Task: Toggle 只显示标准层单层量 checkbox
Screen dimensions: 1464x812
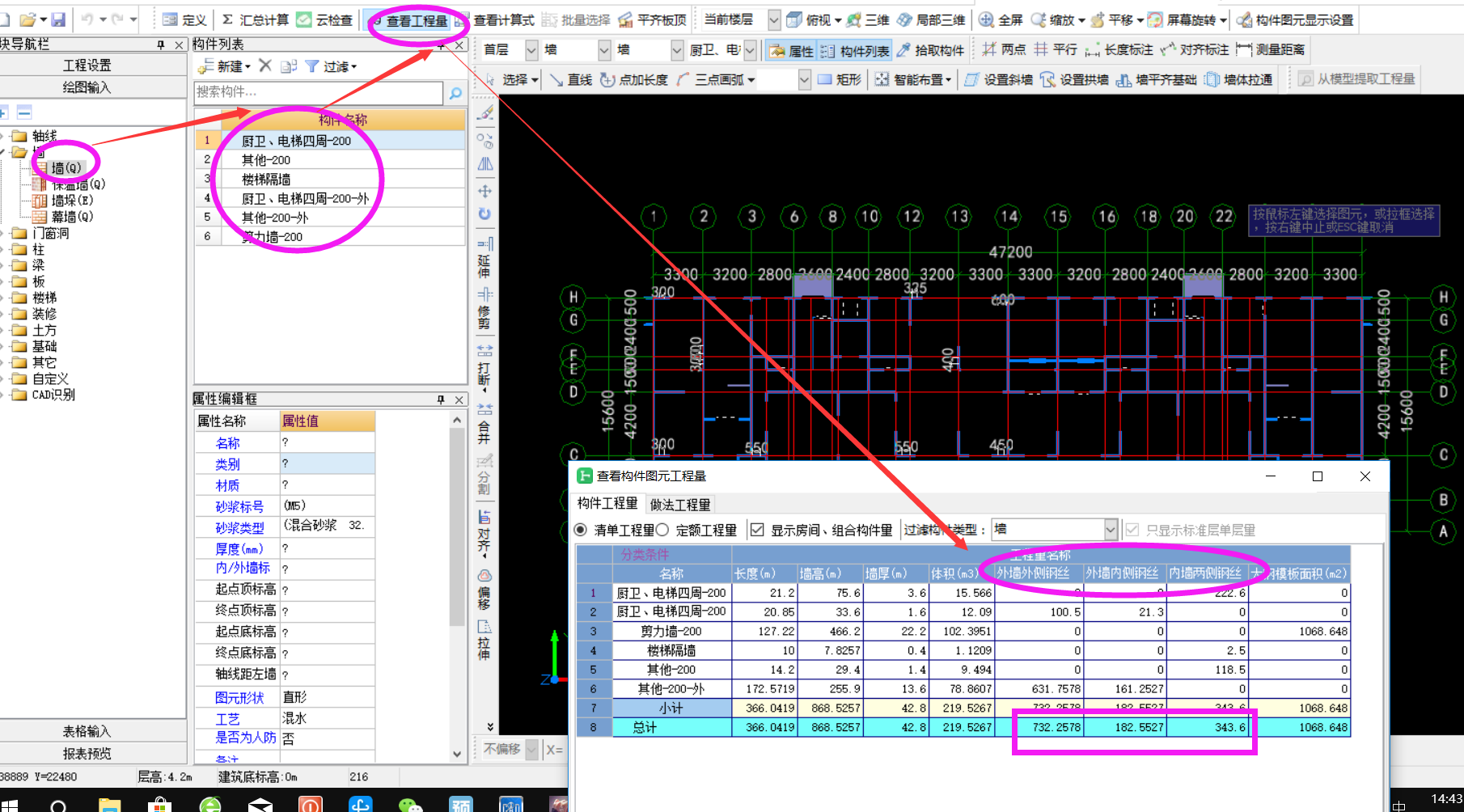Action: 1132,531
